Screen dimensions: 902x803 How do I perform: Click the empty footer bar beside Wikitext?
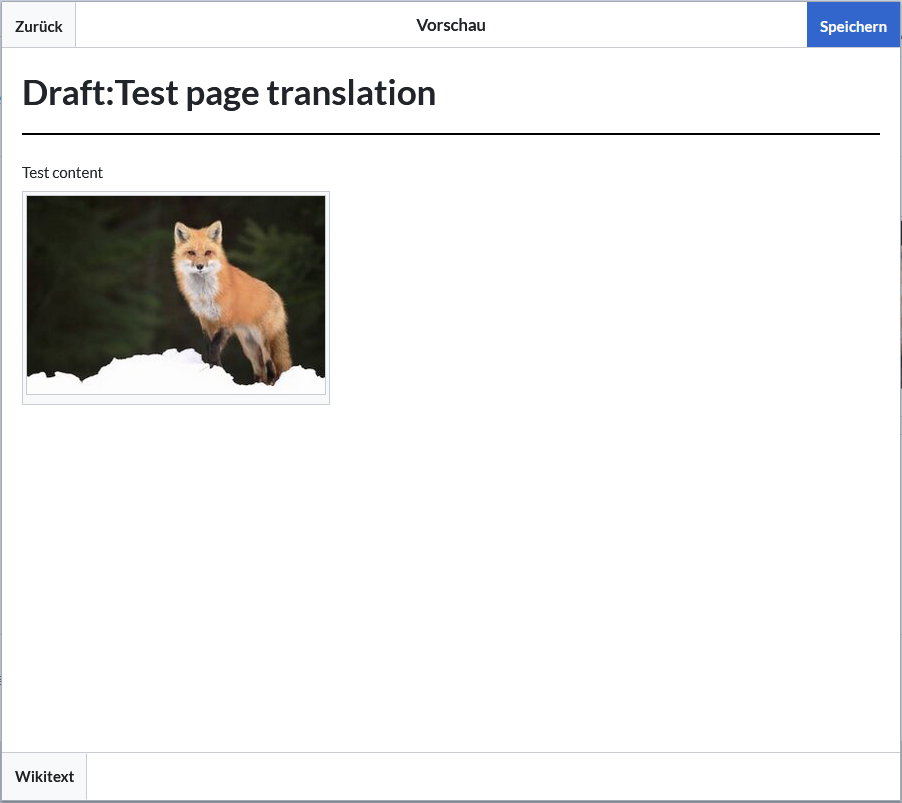coord(490,777)
